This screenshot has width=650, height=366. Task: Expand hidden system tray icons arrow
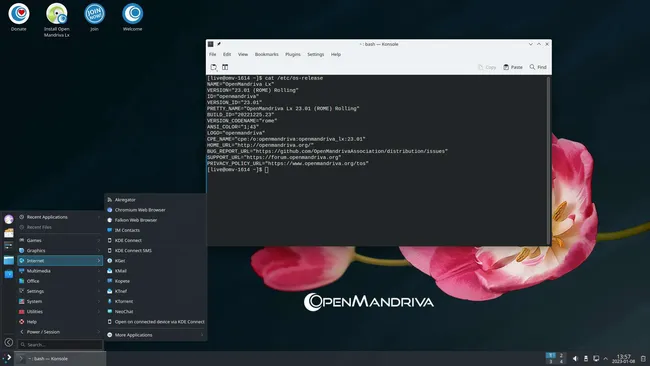(x=606, y=359)
